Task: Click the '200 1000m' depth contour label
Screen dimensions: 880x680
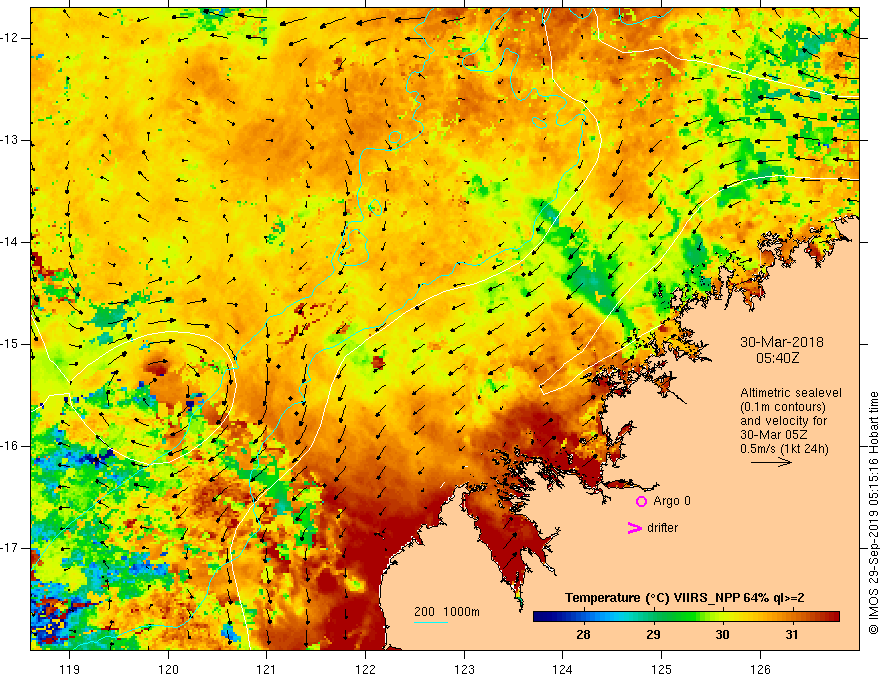Action: (447, 612)
